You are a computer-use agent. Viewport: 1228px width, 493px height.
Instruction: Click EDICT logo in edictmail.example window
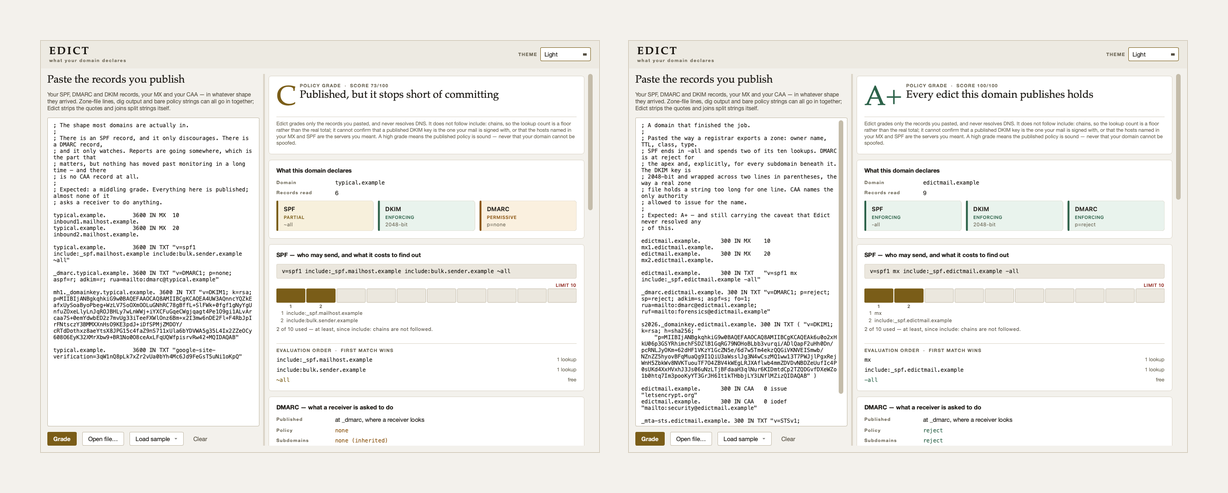[x=657, y=50]
